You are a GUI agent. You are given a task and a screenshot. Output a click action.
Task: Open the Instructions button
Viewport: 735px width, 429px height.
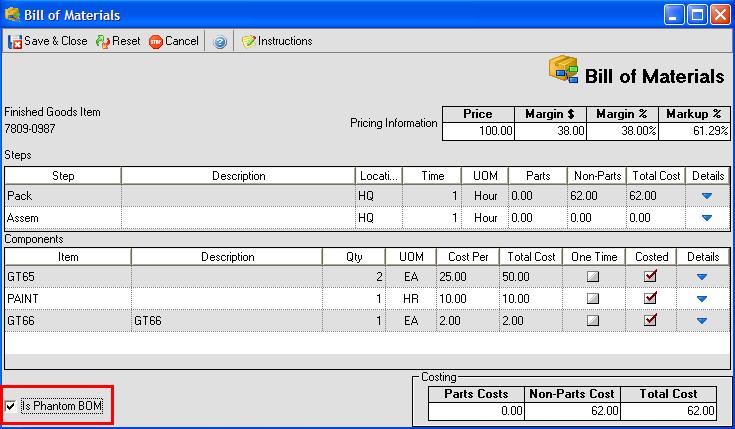pos(284,42)
